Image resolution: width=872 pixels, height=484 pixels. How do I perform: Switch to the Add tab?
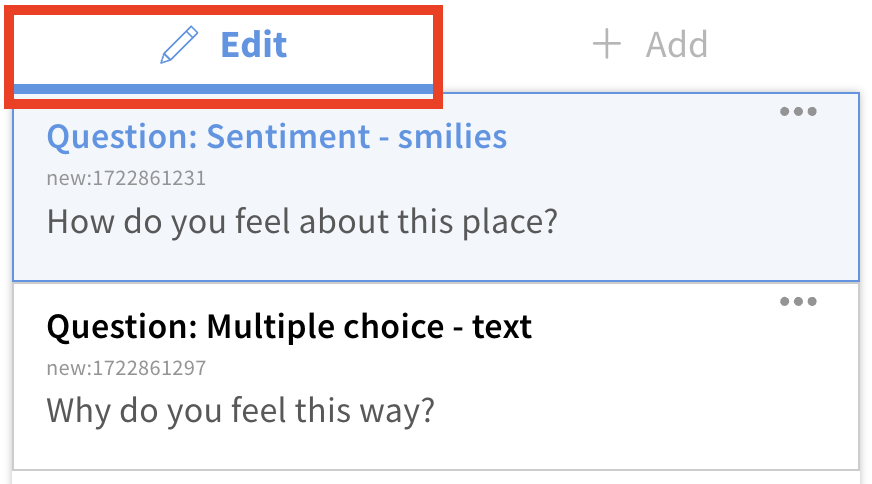pyautogui.click(x=650, y=45)
